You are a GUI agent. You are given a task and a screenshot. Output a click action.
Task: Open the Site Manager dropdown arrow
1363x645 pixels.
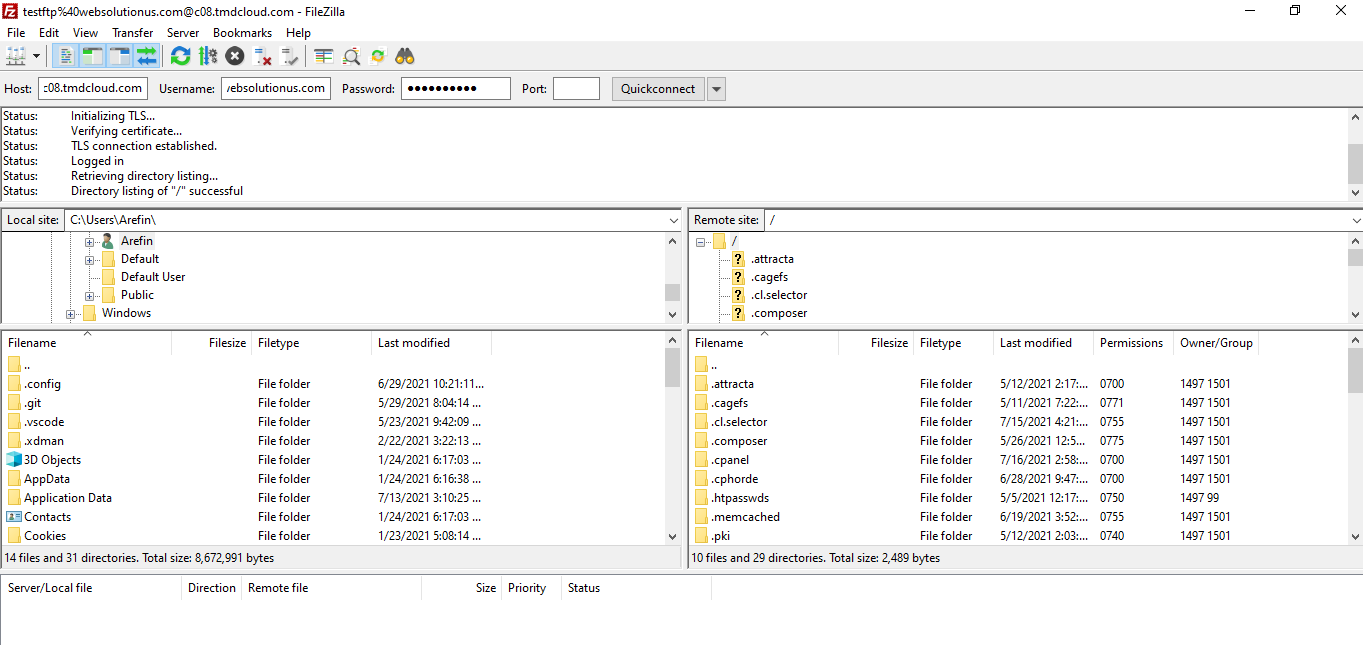coord(37,56)
